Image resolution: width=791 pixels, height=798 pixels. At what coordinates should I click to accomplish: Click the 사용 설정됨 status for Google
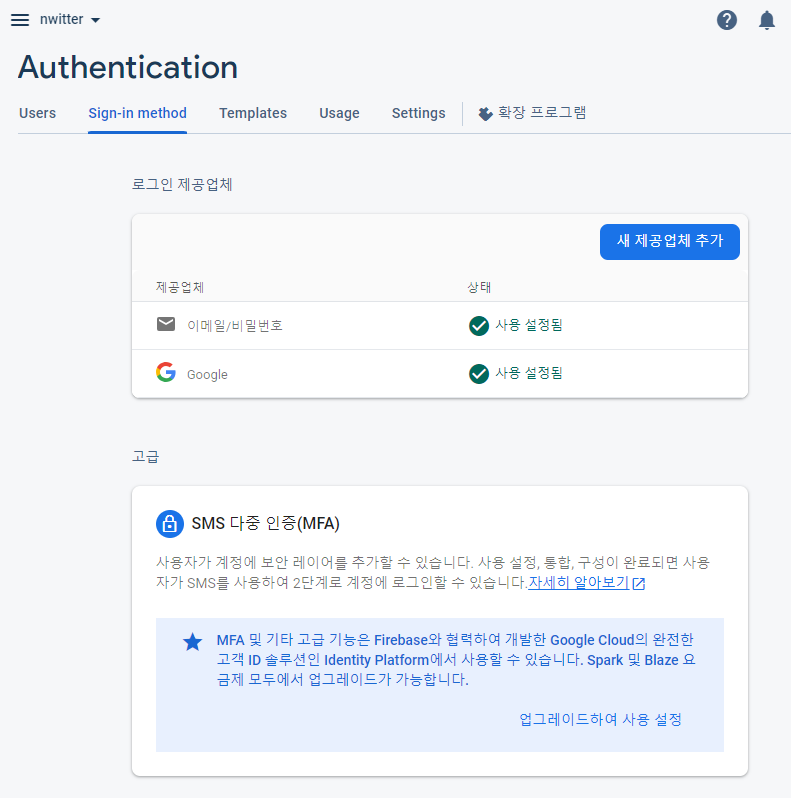pyautogui.click(x=529, y=373)
